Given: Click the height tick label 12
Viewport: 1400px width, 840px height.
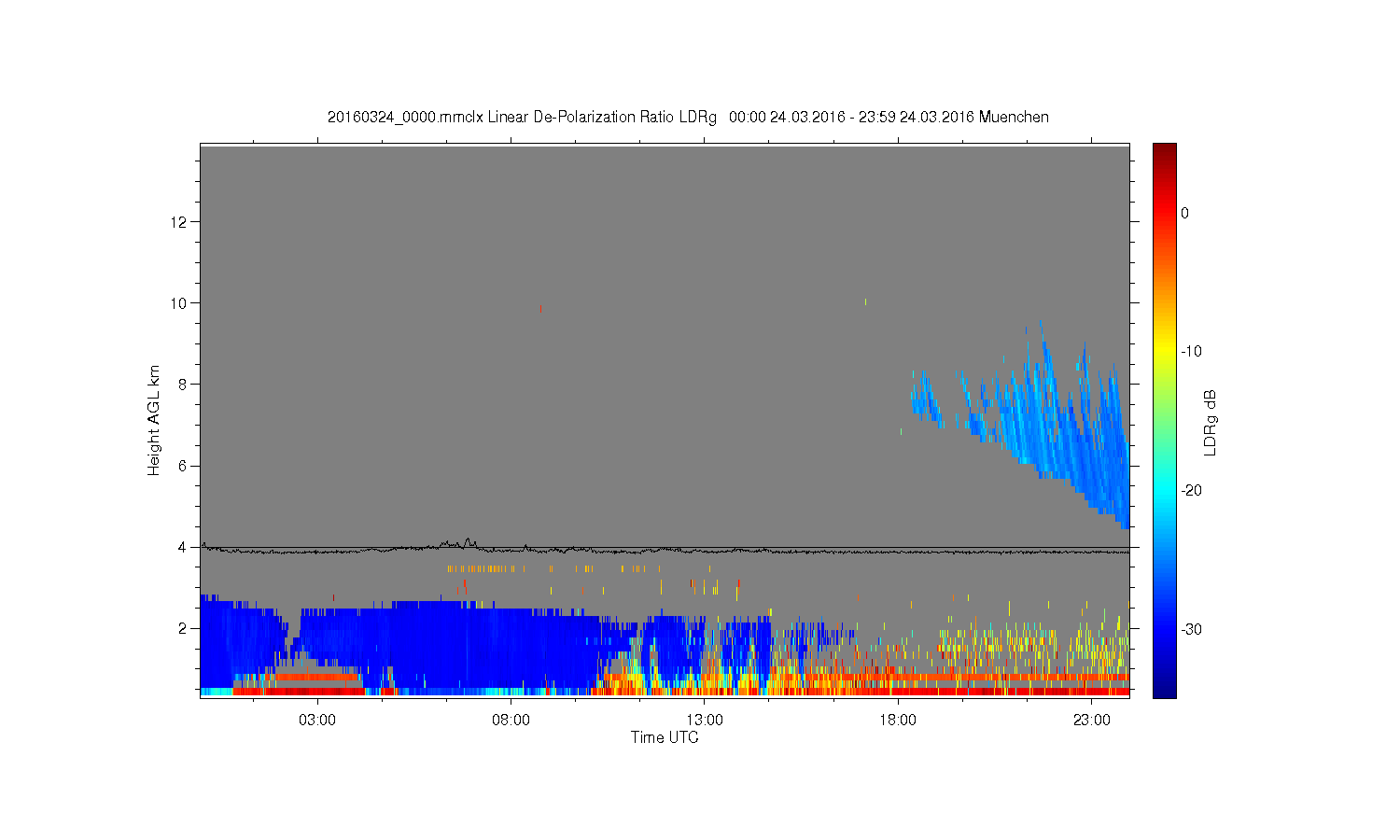Looking at the screenshot, I should [180, 222].
